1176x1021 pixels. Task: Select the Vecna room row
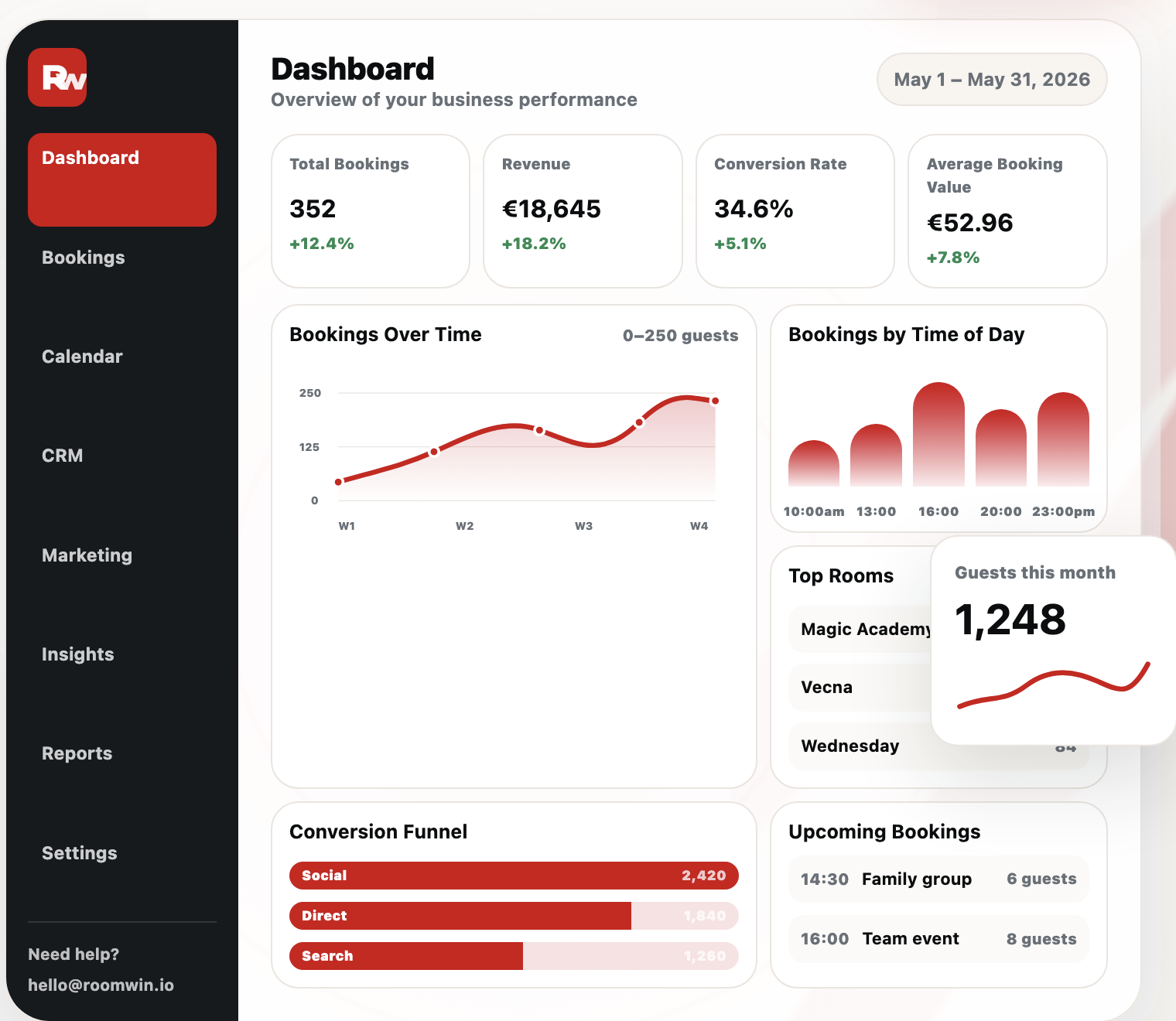pyautogui.click(x=860, y=688)
